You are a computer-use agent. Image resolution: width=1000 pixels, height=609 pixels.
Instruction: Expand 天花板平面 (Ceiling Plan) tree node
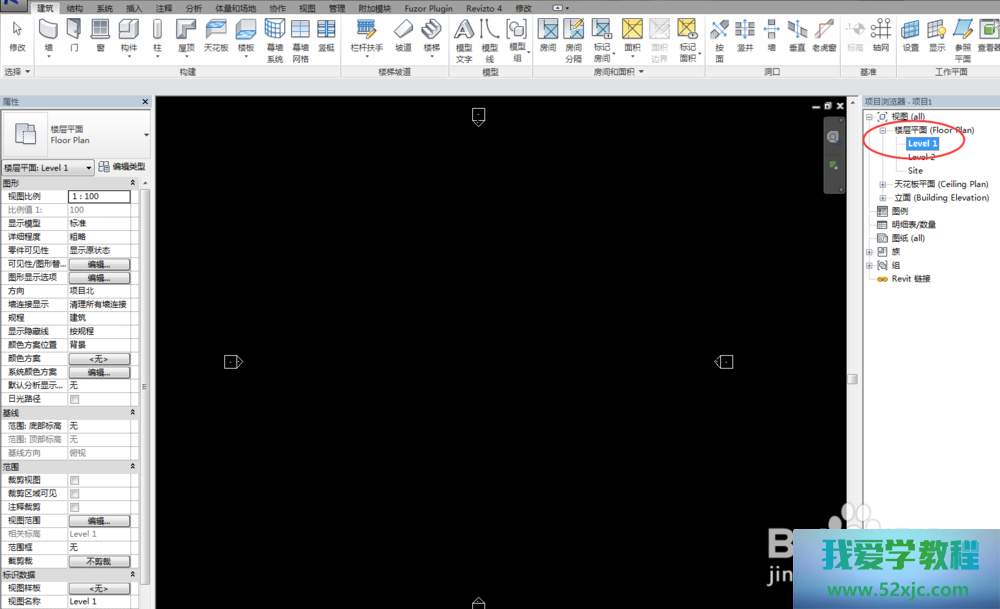pyautogui.click(x=882, y=184)
